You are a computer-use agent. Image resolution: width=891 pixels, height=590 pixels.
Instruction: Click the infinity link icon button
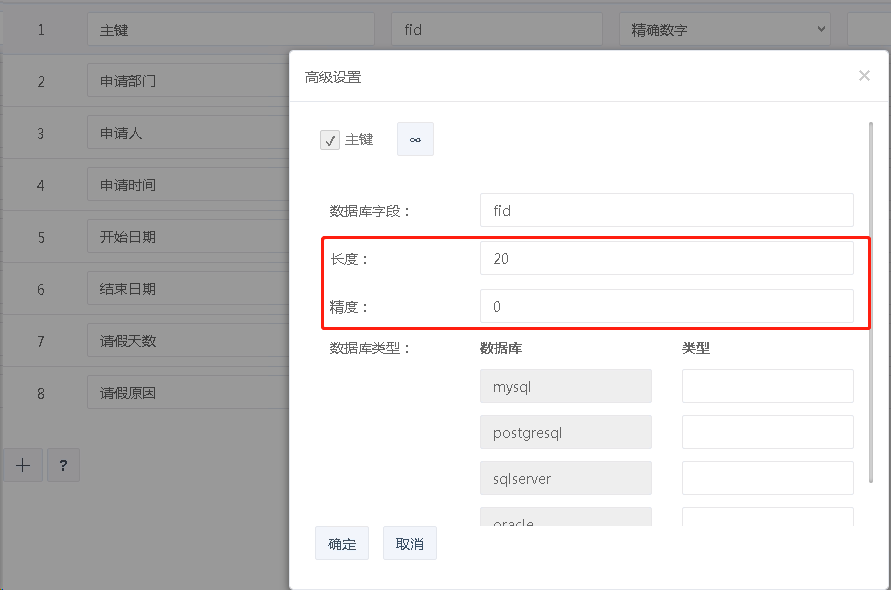tap(415, 140)
